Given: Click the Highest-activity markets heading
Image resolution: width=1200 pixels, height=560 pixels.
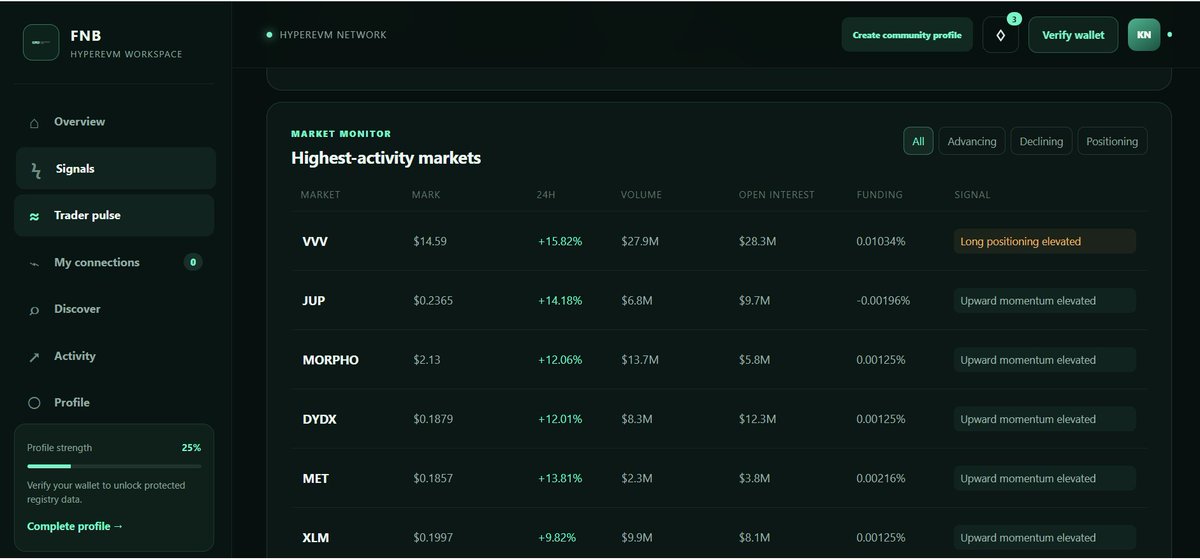Looking at the screenshot, I should [386, 158].
